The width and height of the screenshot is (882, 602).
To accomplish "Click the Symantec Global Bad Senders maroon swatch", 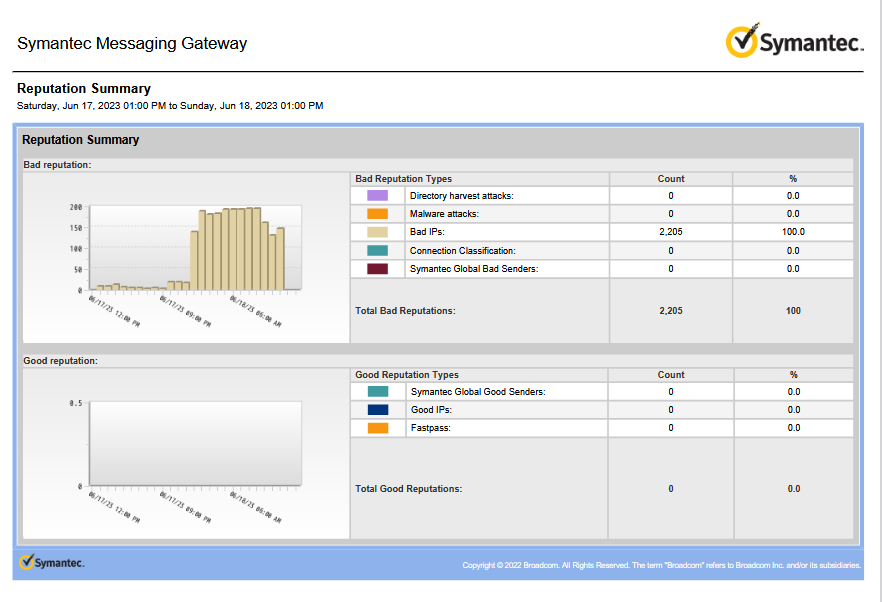I will (x=377, y=269).
